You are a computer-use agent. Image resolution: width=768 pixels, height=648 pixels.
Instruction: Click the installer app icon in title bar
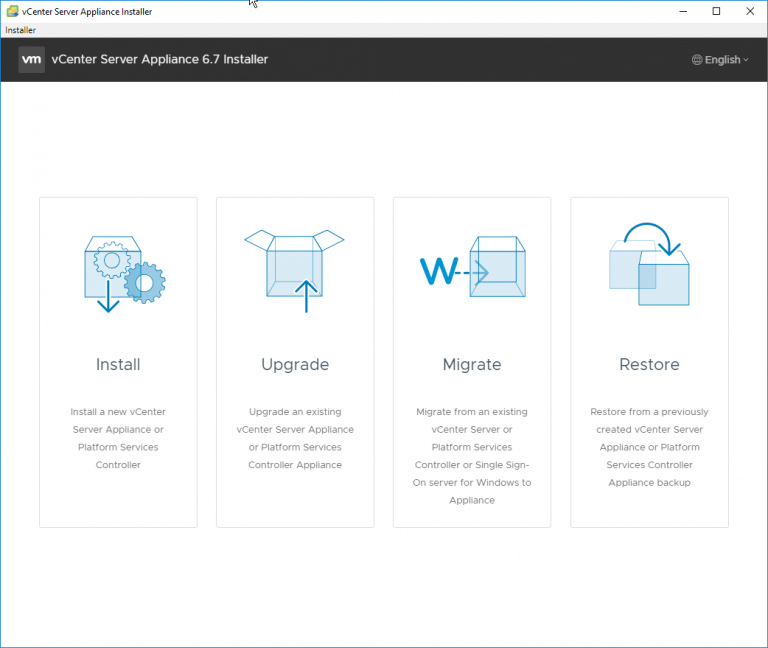pos(12,11)
